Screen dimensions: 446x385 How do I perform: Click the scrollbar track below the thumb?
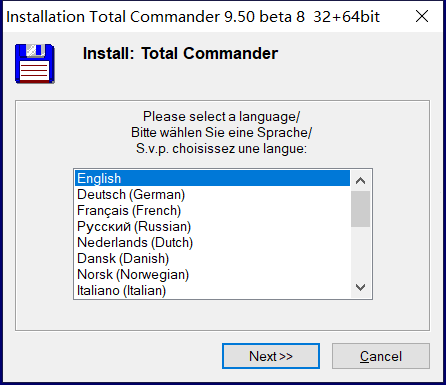360,252
